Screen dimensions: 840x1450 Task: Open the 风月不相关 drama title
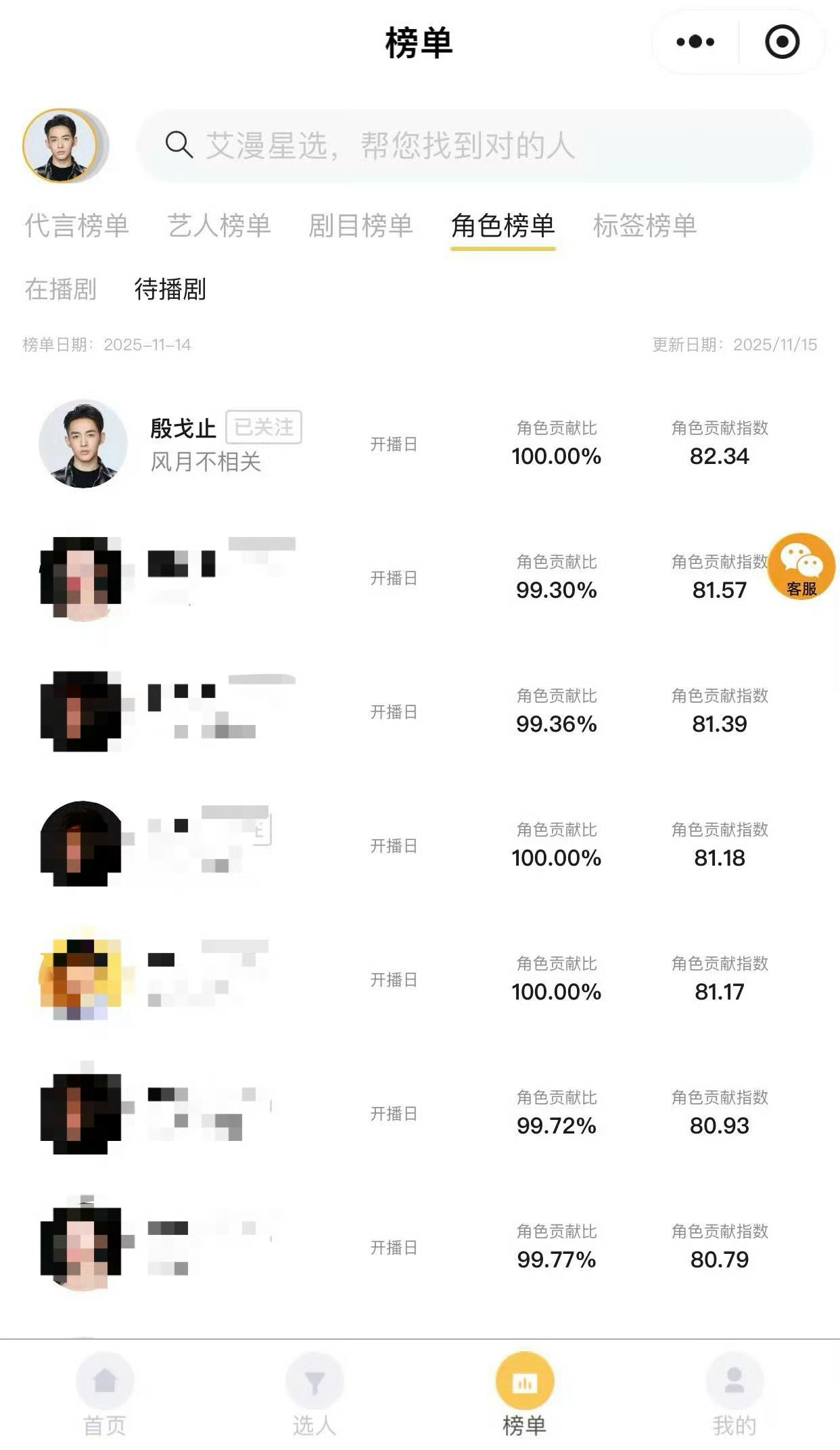pos(206,462)
